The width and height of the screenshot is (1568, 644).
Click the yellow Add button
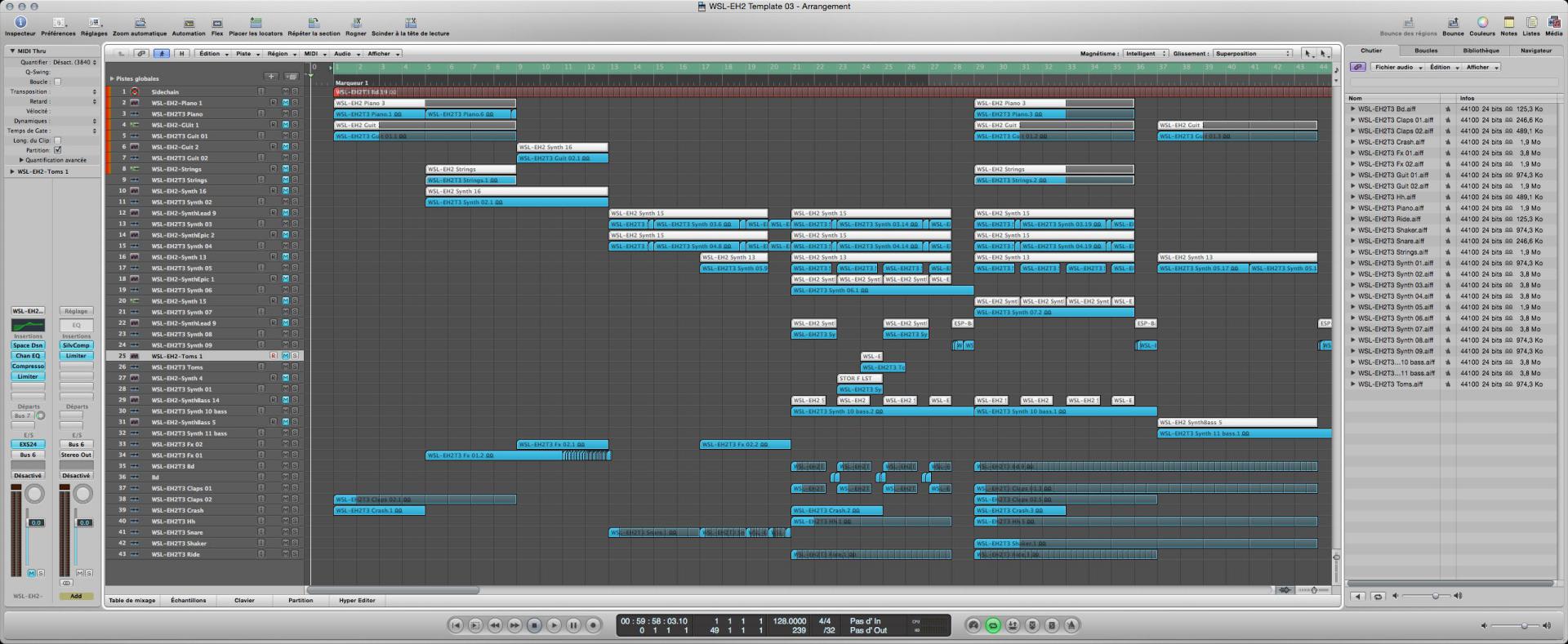click(76, 596)
